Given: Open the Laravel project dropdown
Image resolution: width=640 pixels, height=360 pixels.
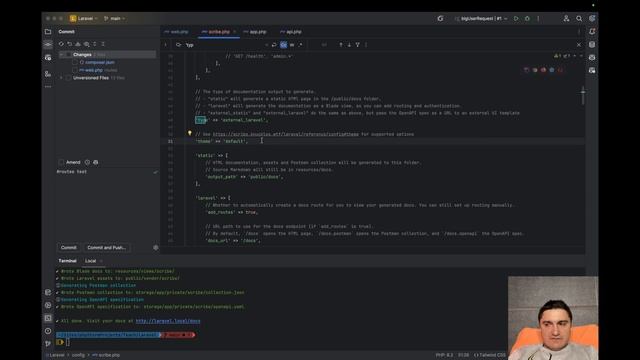Looking at the screenshot, I should 84,18.
